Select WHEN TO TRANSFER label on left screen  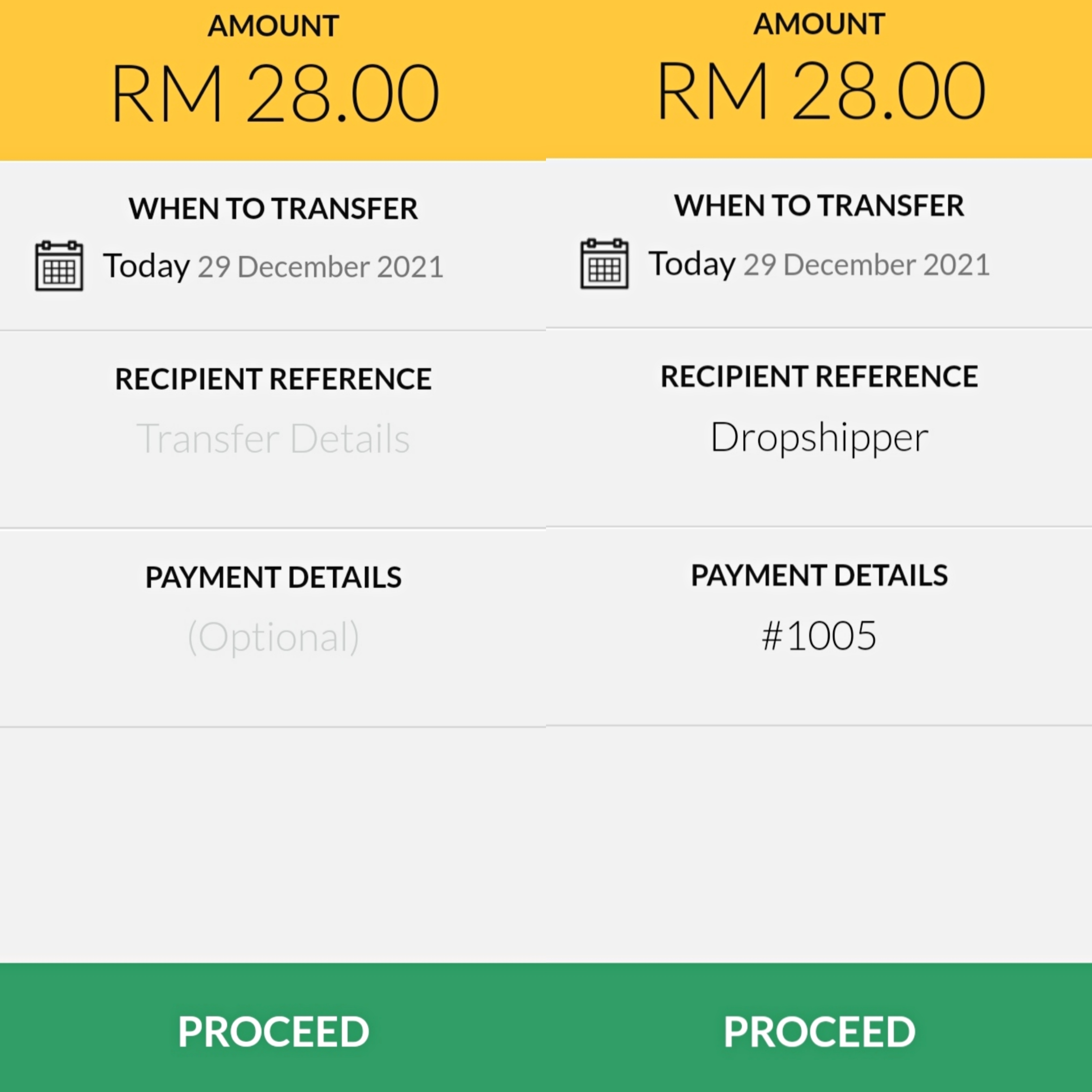point(273,209)
